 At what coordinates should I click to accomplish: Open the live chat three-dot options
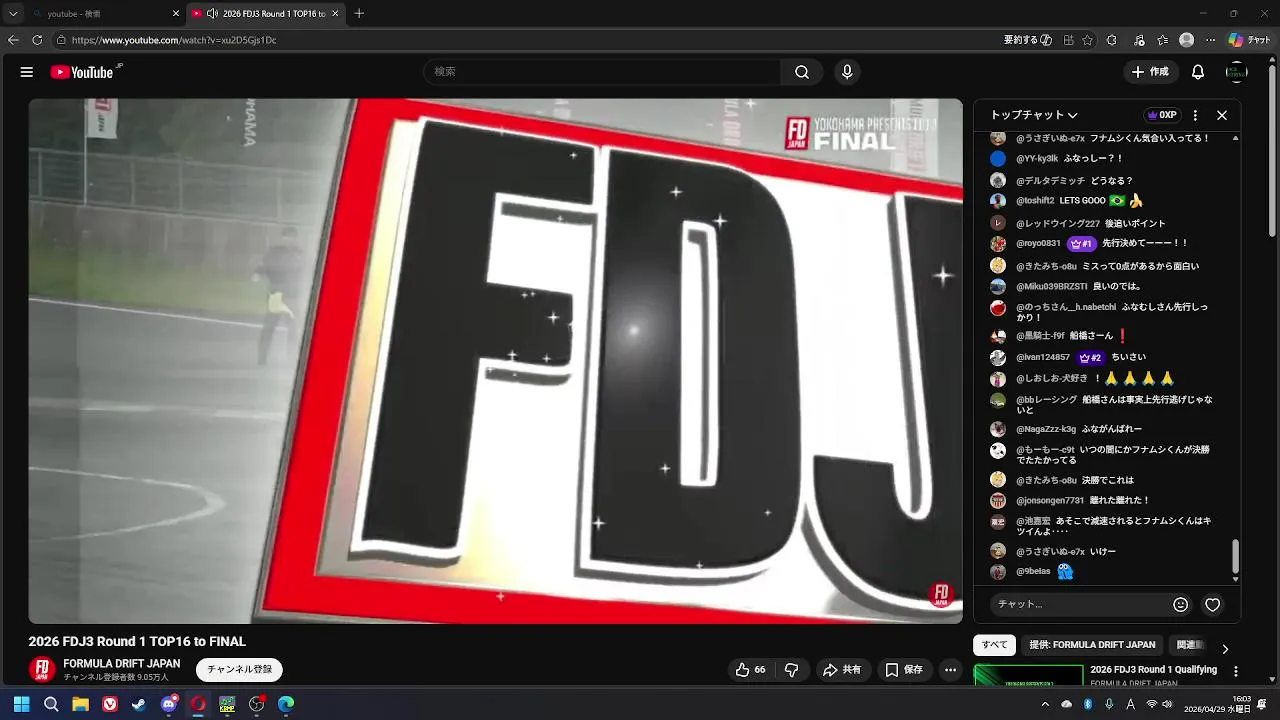1195,115
